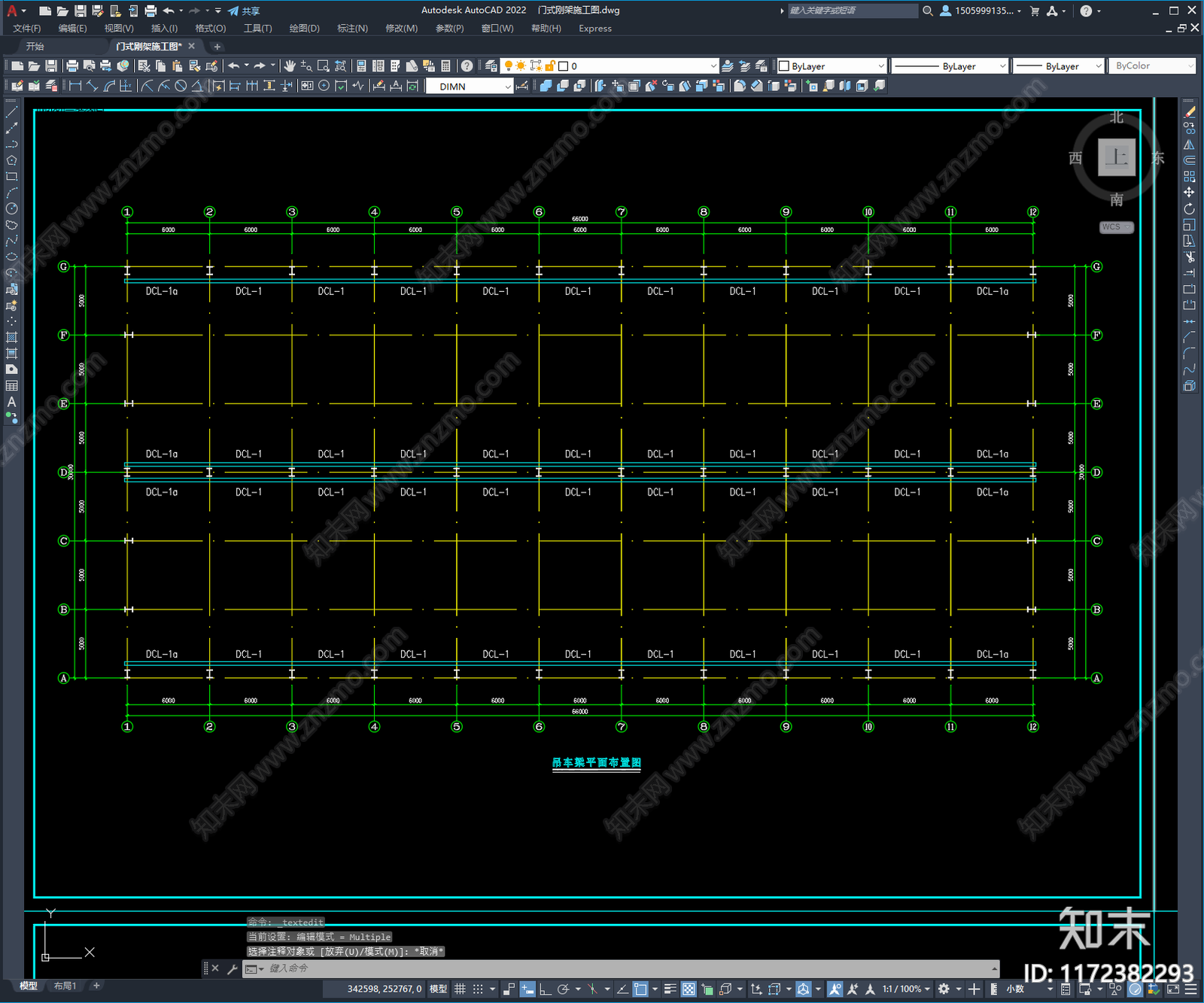Click the Arc Length dimension tool
The image size is (1204, 1003).
pos(108,86)
